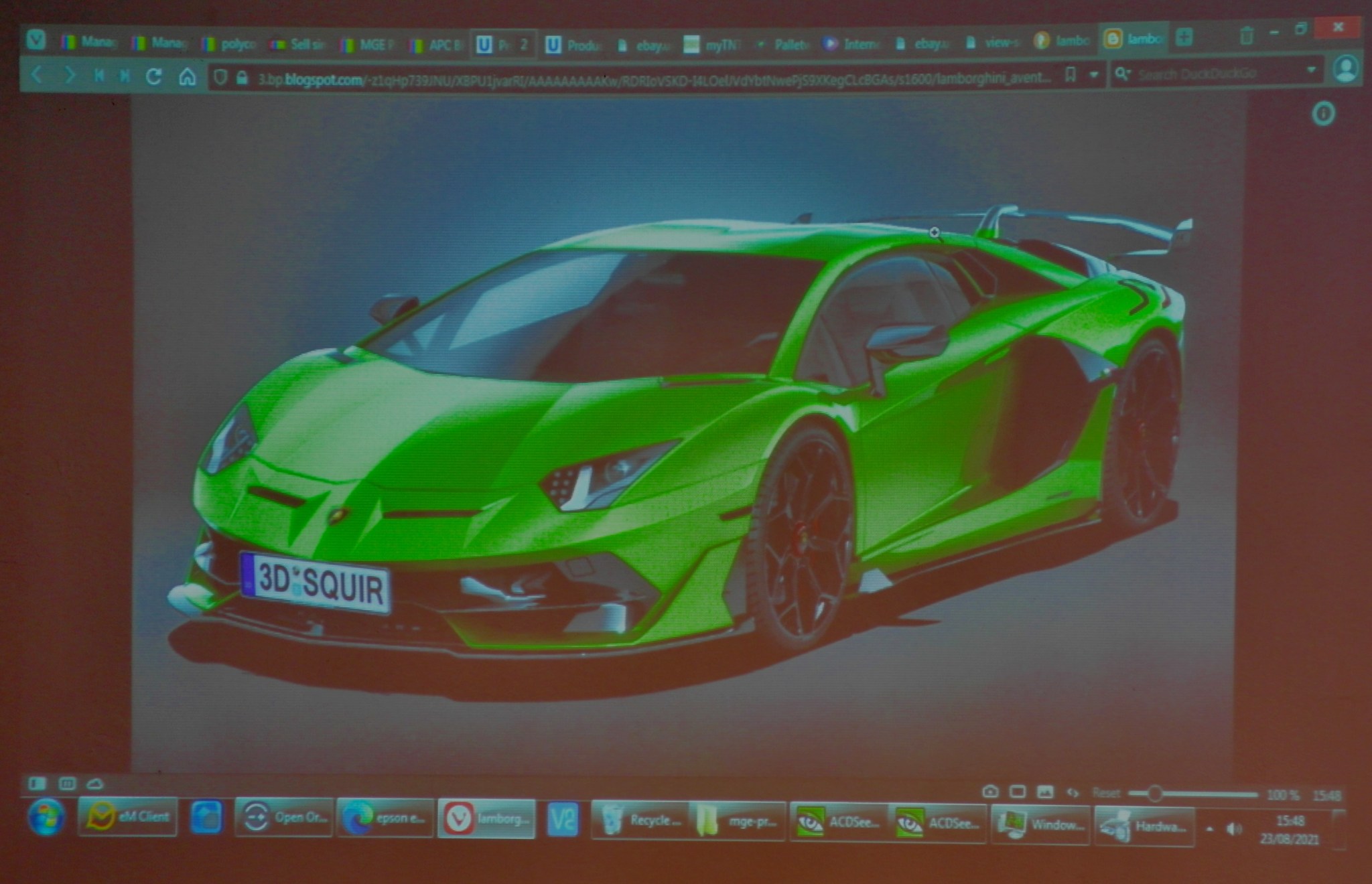
Task: Open the page actions code icon
Action: coord(1073,793)
